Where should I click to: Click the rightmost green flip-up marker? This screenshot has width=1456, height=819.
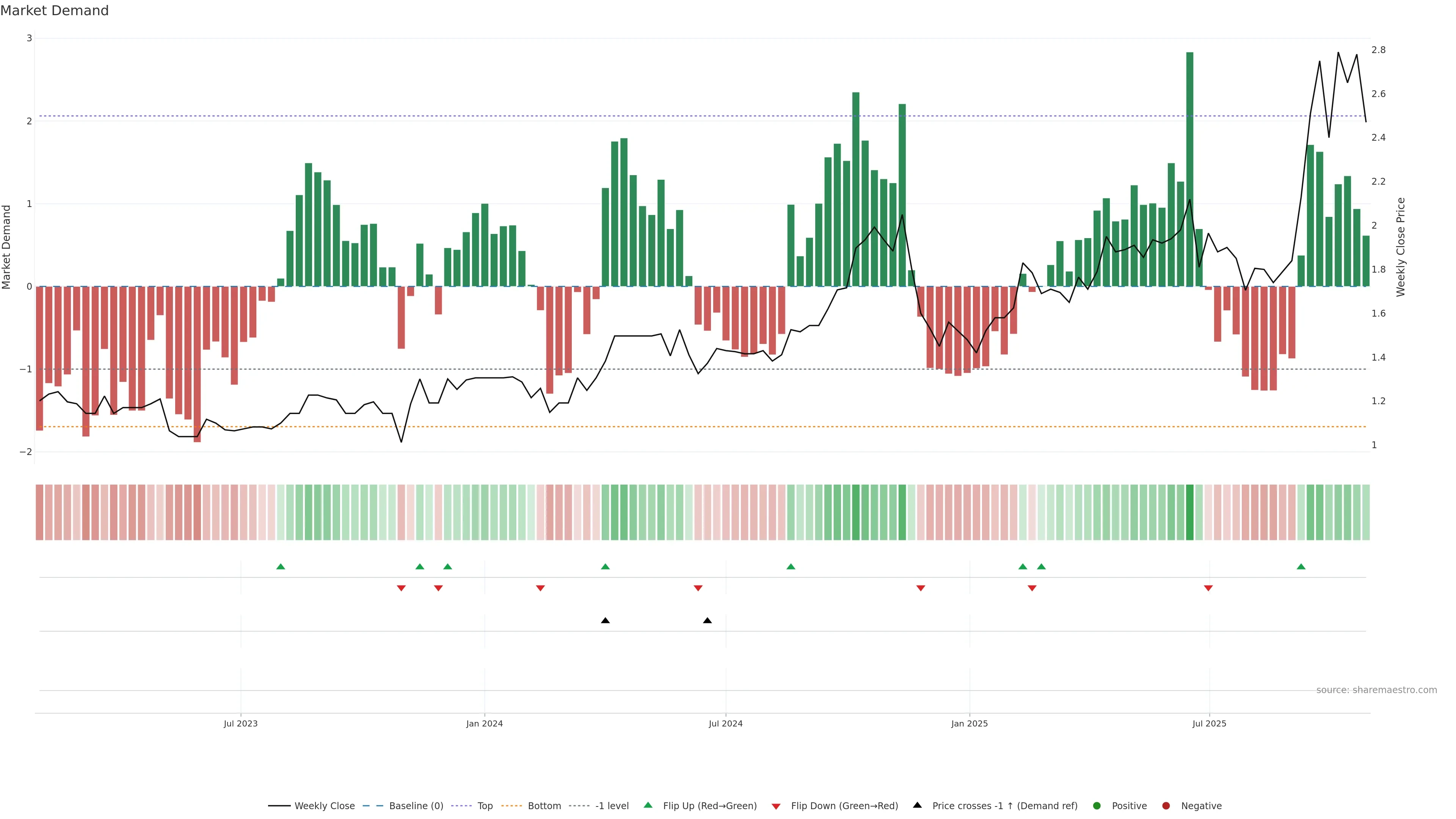[x=1301, y=567]
